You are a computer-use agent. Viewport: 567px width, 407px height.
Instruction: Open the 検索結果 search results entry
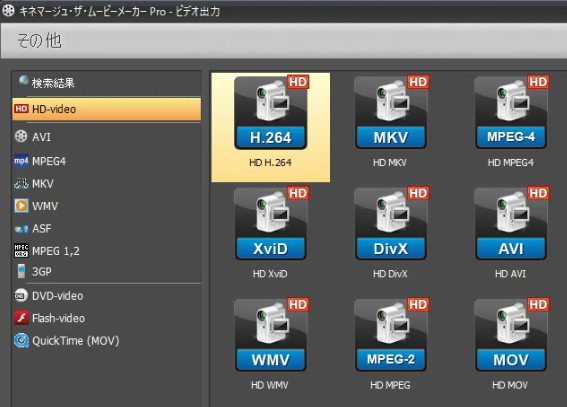[x=107, y=83]
